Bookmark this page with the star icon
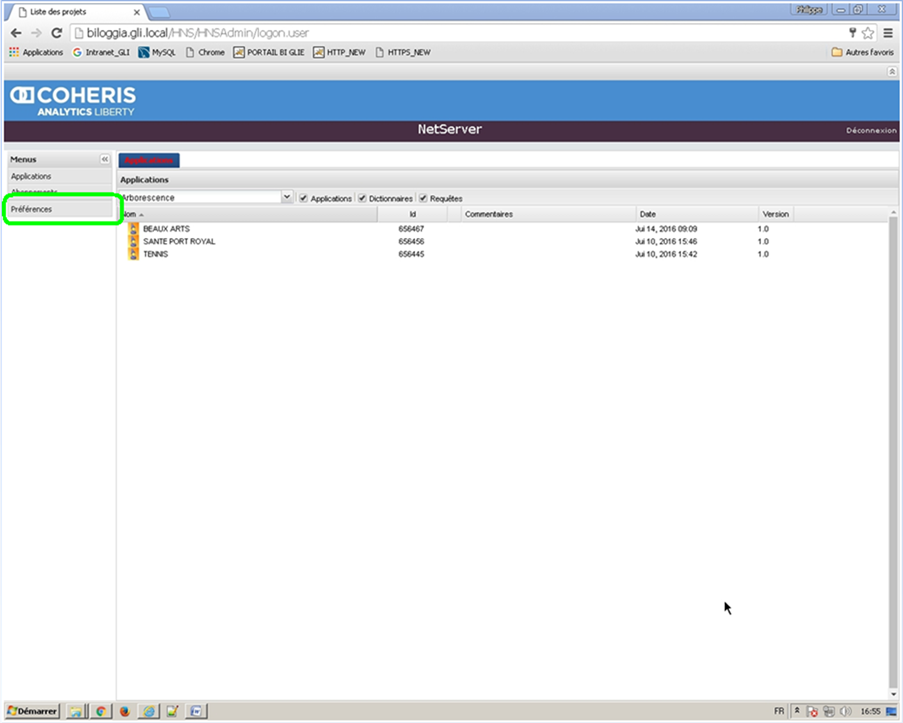 click(x=868, y=33)
